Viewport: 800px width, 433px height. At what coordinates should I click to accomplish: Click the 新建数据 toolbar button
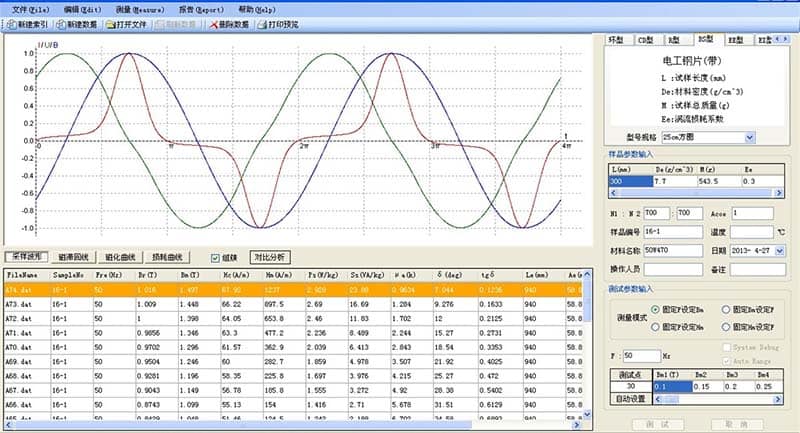77,24
